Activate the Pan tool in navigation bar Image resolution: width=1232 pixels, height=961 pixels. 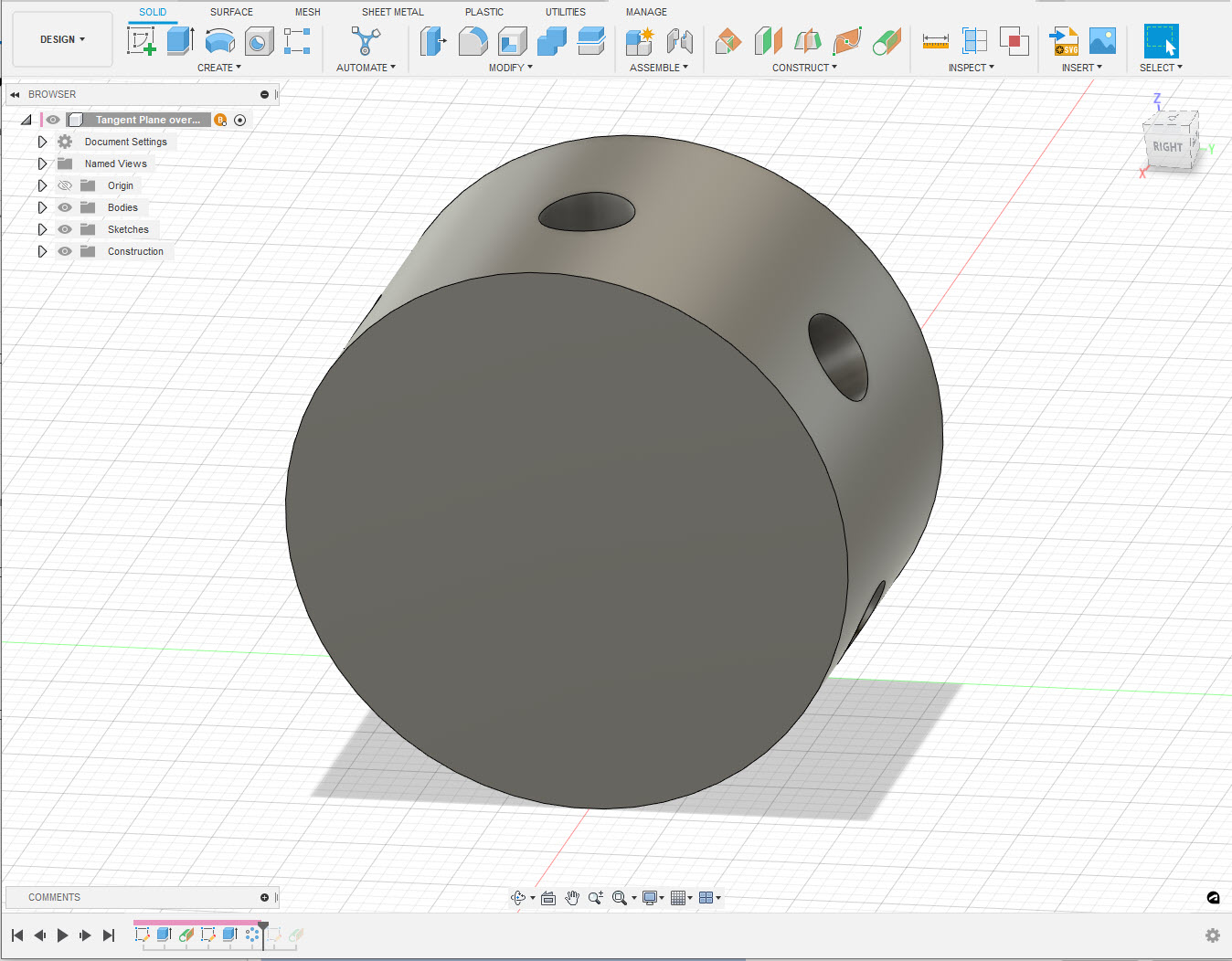tap(572, 898)
